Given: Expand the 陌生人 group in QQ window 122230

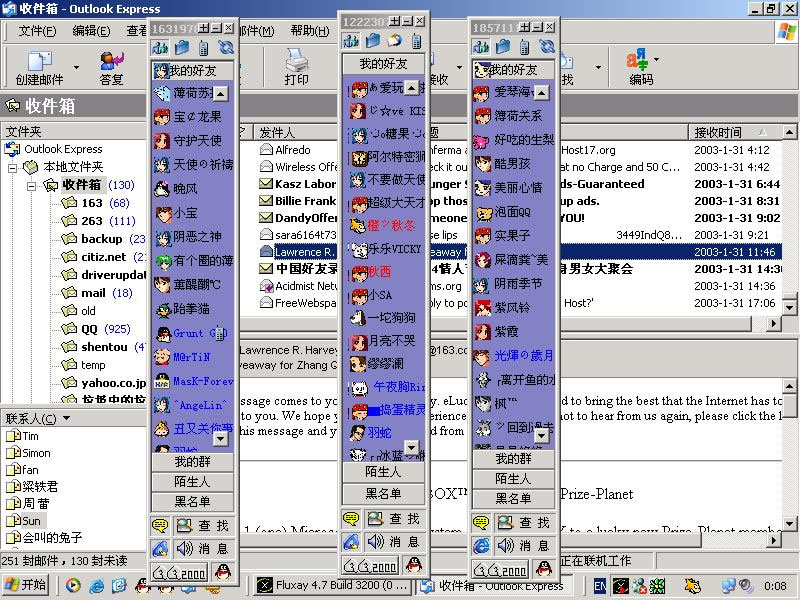Looking at the screenshot, I should (x=383, y=472).
